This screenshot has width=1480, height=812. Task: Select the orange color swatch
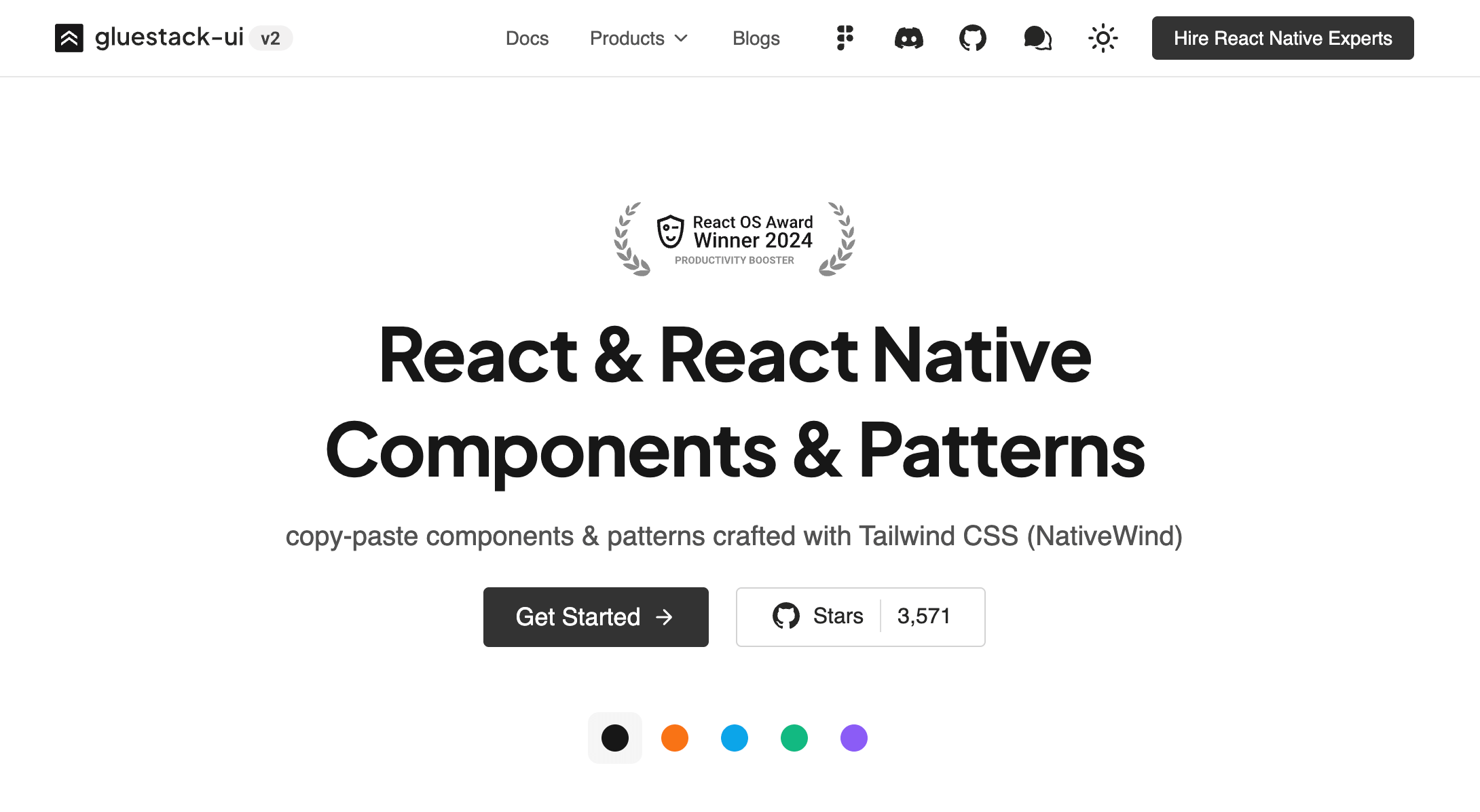coord(674,738)
